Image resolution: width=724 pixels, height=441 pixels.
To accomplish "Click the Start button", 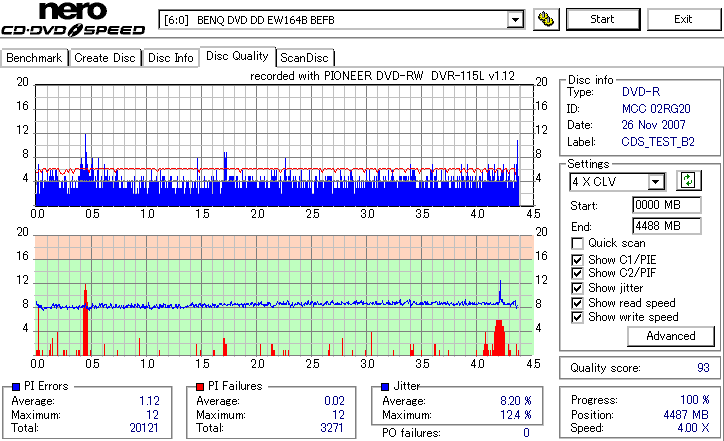I will (603, 19).
